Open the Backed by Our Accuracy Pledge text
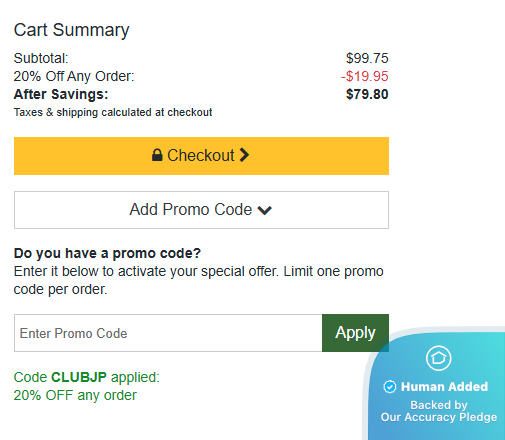Screen dimensions: 505x440 click(439, 411)
